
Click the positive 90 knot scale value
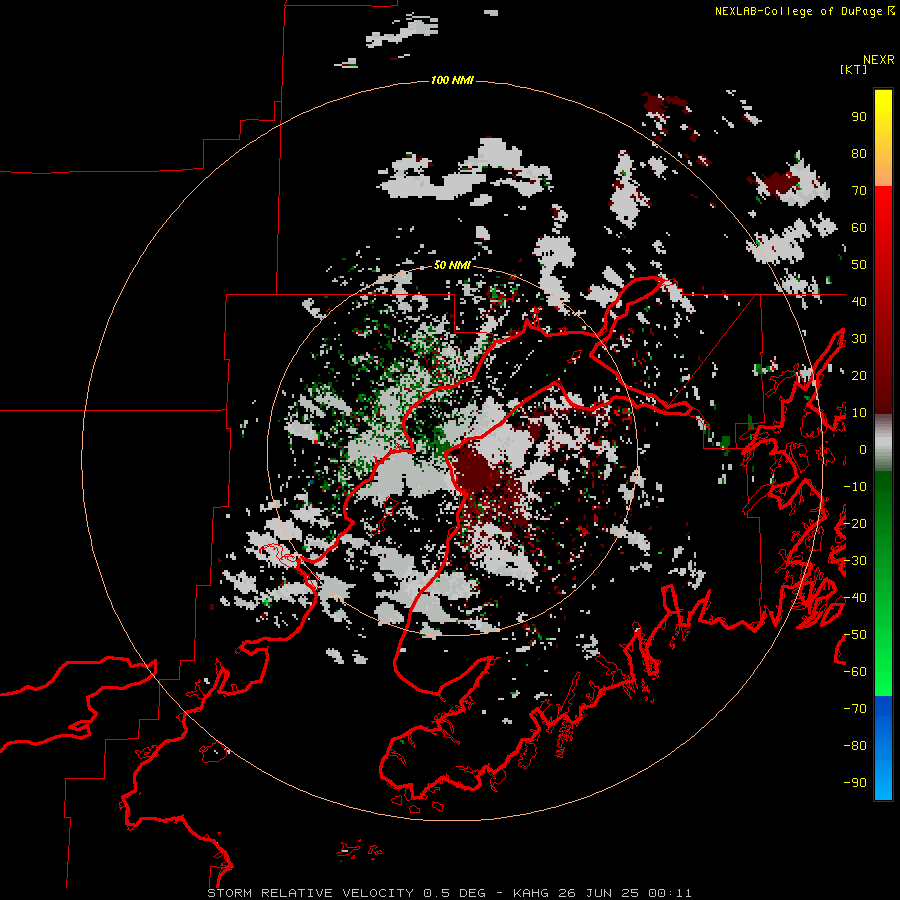[859, 117]
